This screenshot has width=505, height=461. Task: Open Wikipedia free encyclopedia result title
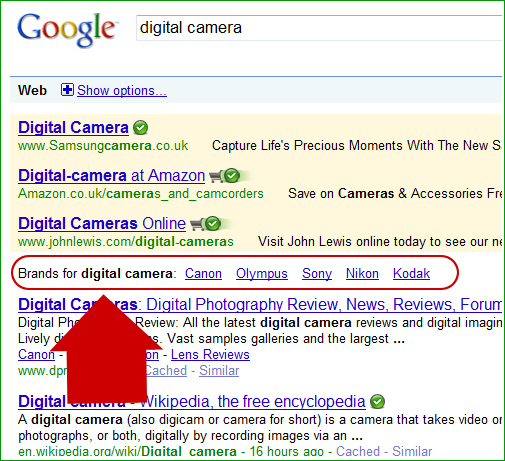click(x=192, y=402)
